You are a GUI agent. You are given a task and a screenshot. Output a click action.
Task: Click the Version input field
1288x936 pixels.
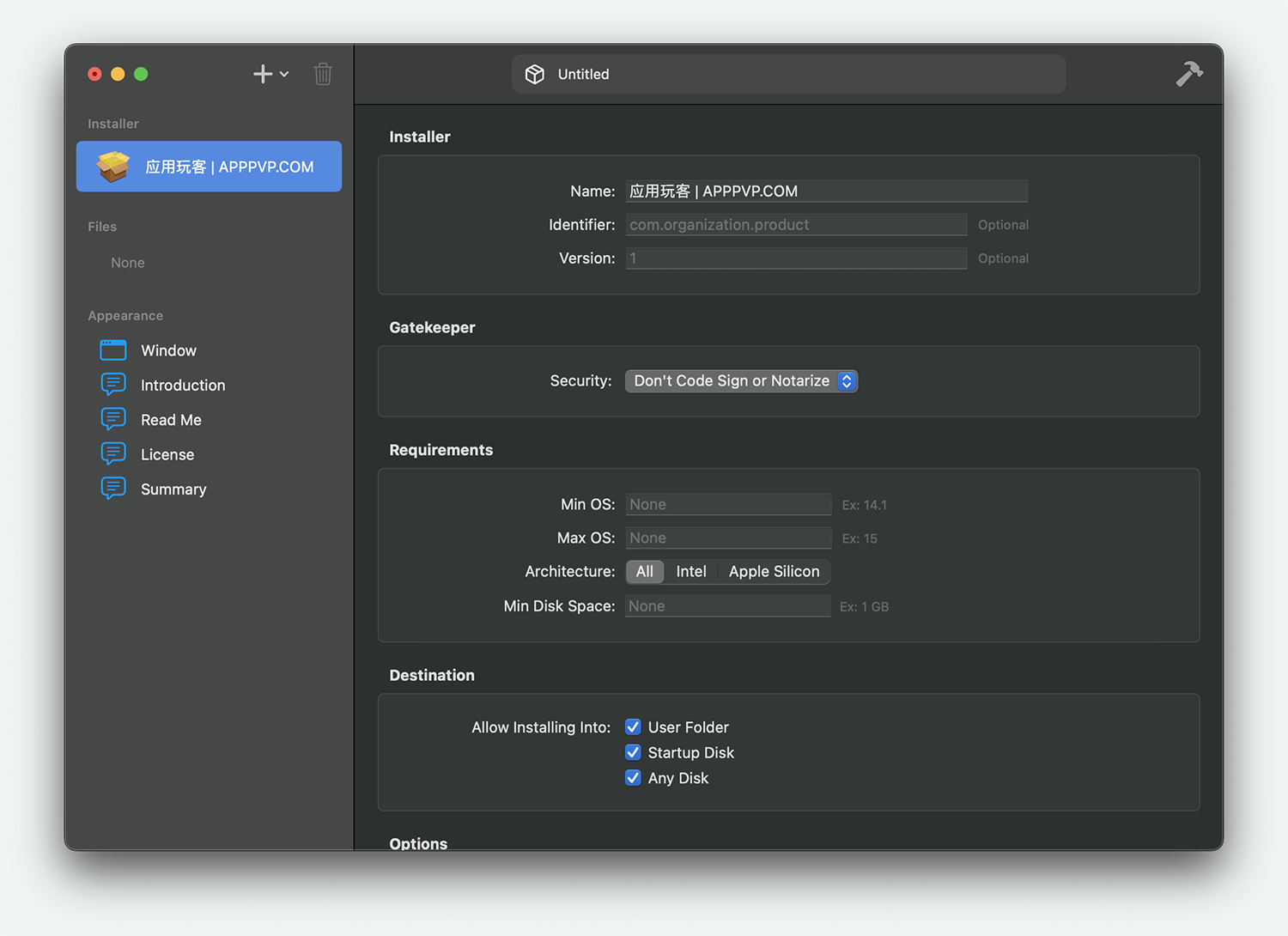pos(796,258)
